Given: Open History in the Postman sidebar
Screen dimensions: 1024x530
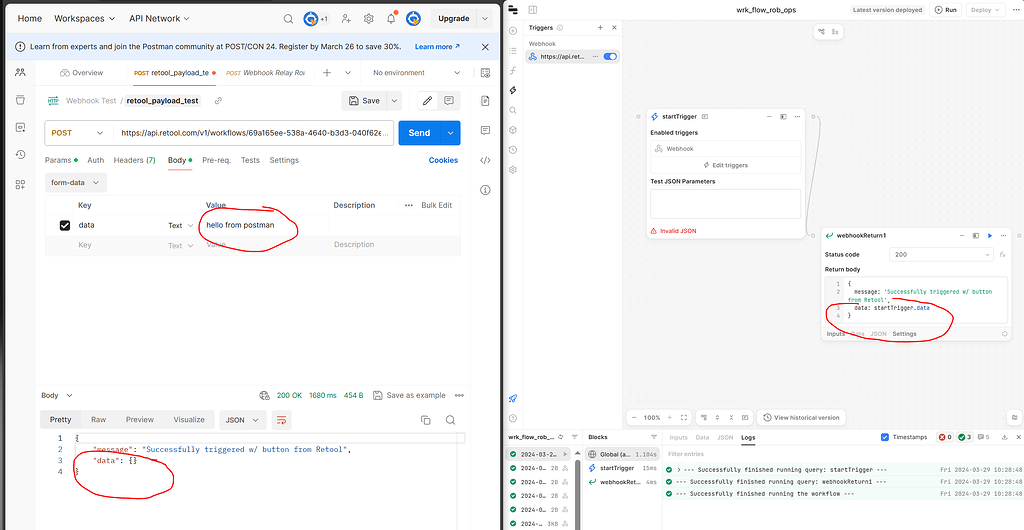Looking at the screenshot, I should (x=20, y=154).
